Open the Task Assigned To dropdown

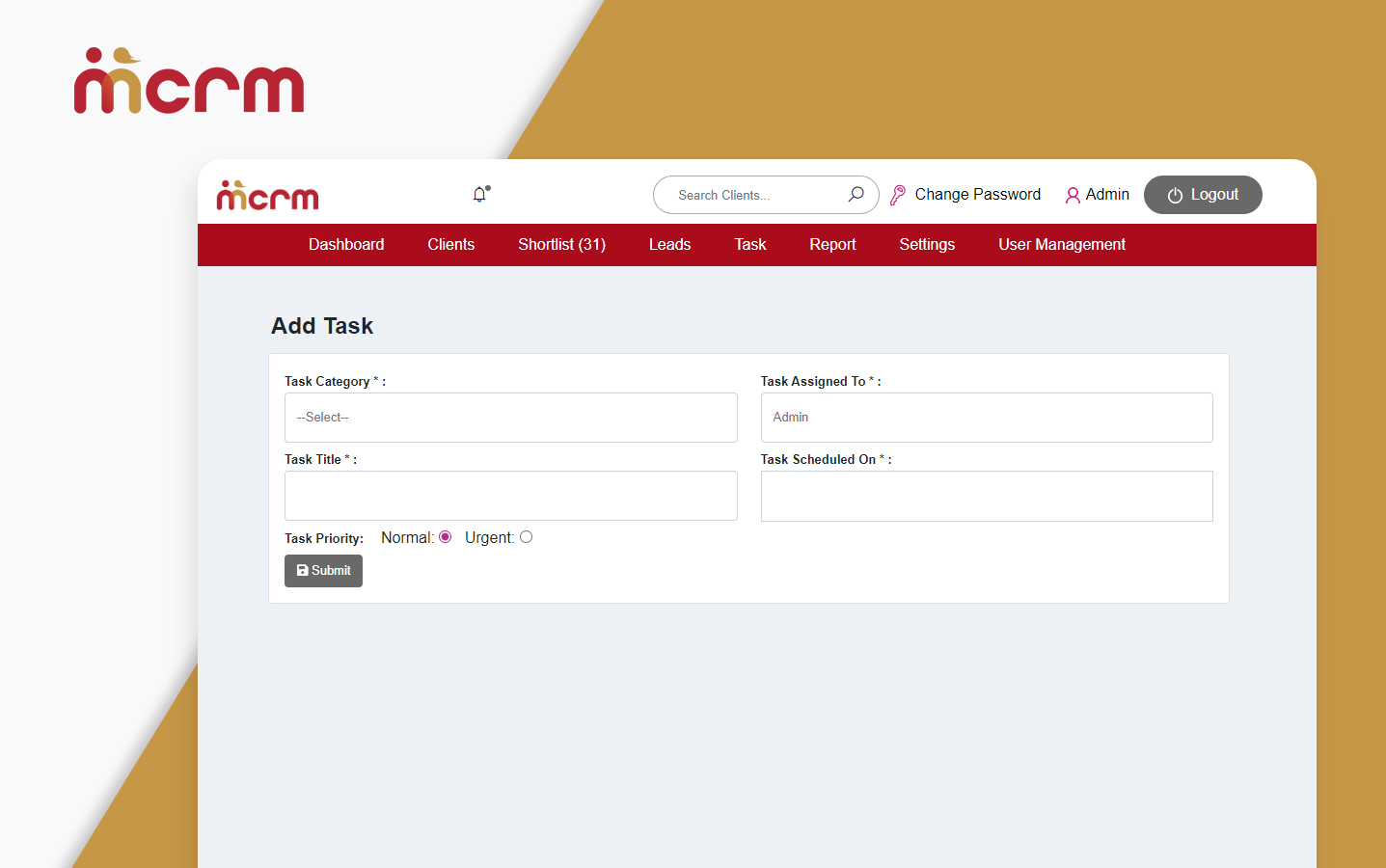(986, 418)
